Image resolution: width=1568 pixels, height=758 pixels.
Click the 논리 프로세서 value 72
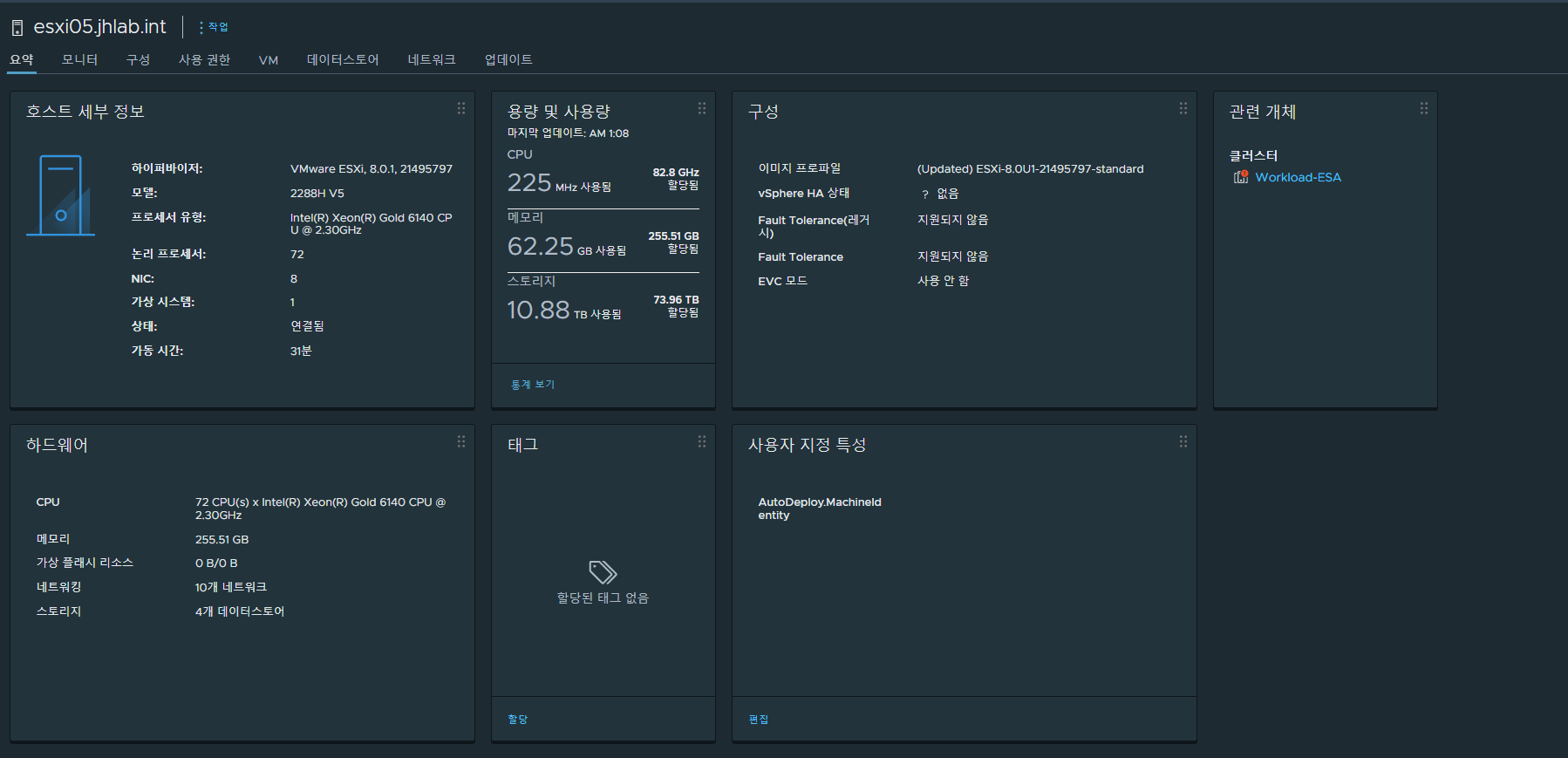tap(297, 255)
